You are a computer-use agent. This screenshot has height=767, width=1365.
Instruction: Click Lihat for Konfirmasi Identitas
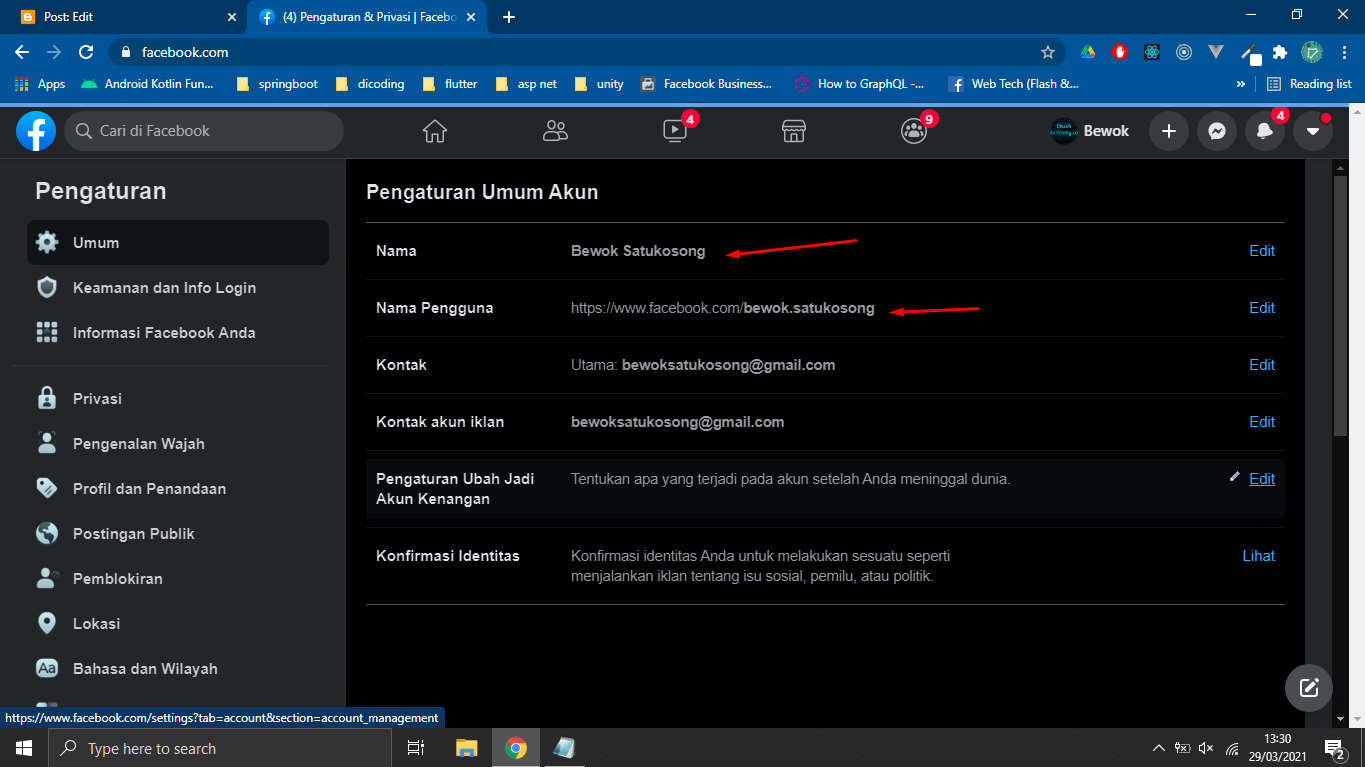click(x=1259, y=556)
